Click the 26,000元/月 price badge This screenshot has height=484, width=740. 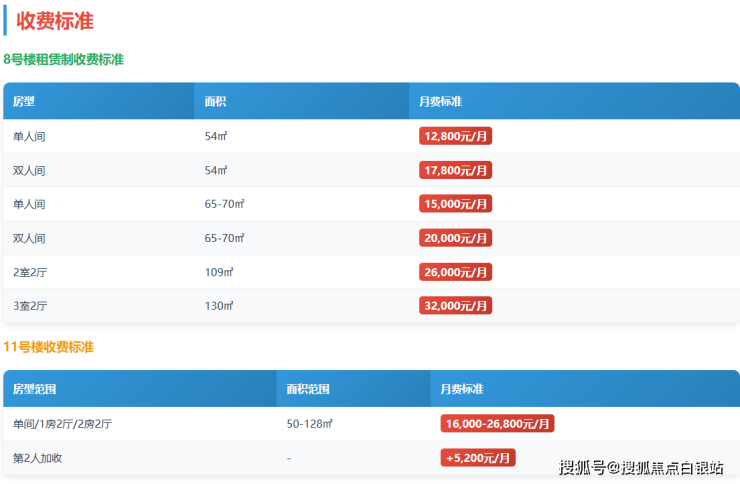point(455,272)
